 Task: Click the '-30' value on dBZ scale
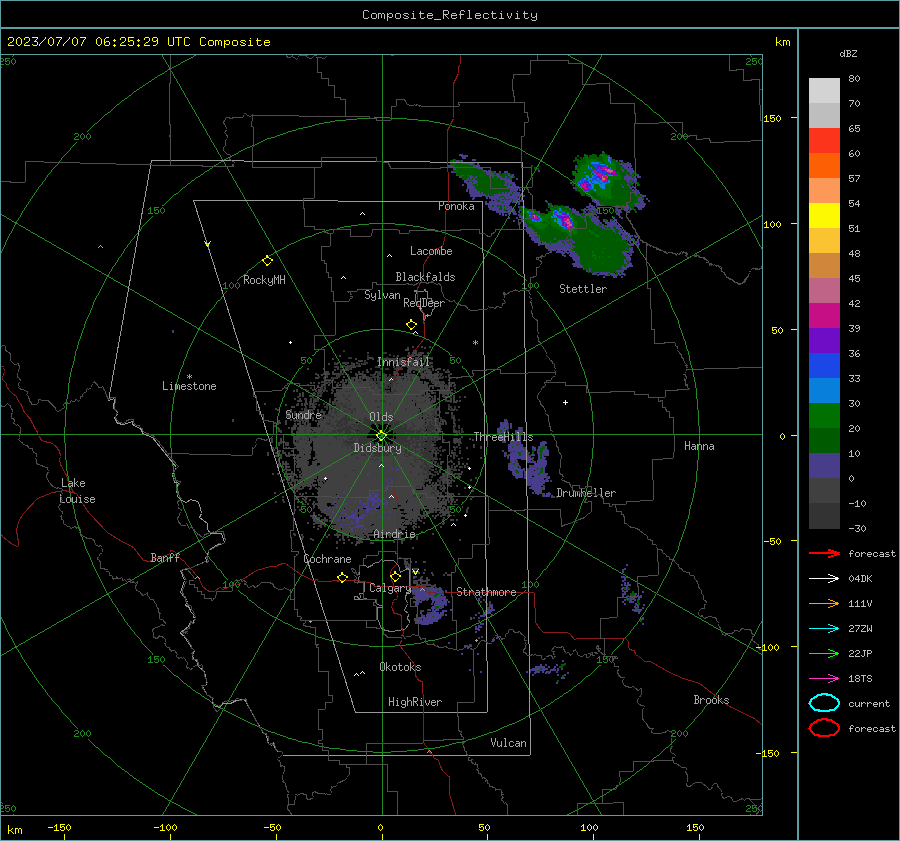(857, 528)
